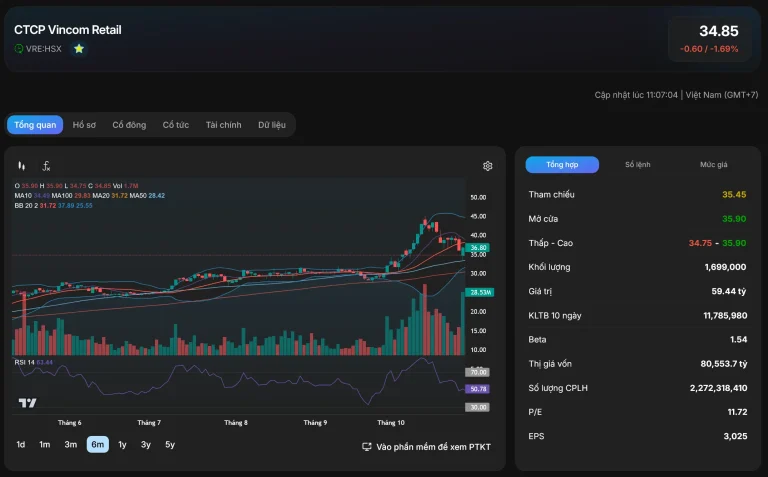Open the Cổ đông tab
Screen dimensions: 768x477
tap(129, 125)
